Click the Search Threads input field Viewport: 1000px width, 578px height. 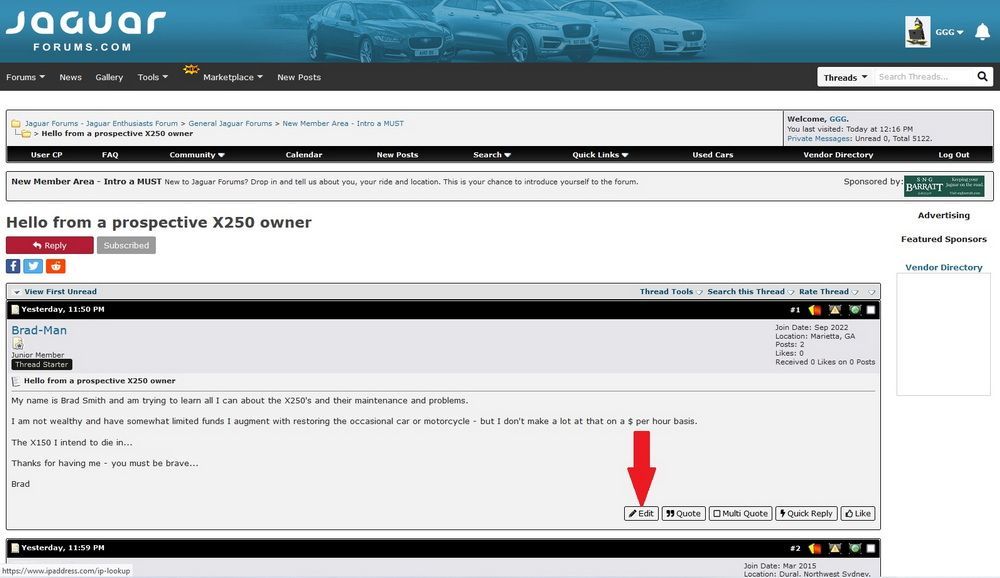pyautogui.click(x=924, y=77)
